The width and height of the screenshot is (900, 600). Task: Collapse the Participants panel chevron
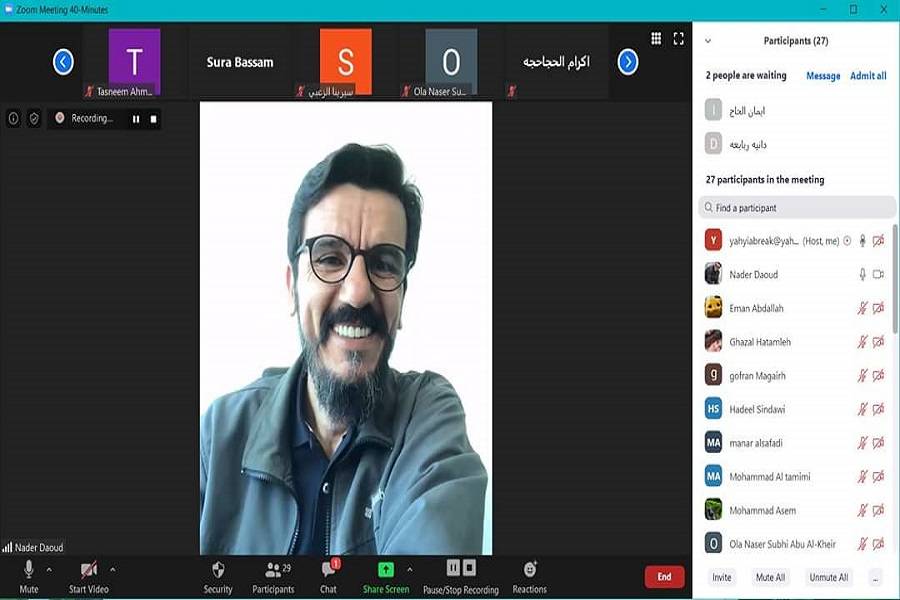tap(708, 41)
